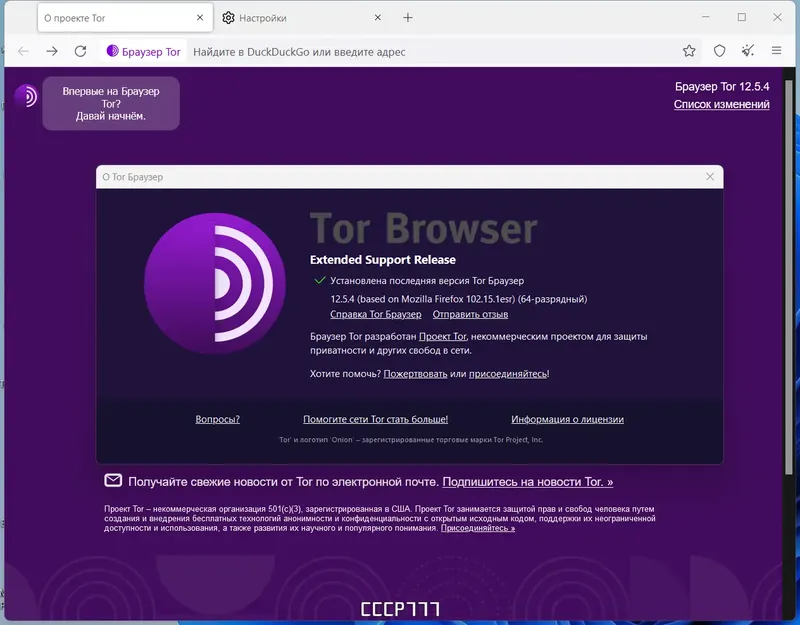Go forward with the toolbar arrow
Screen dimensions: 800x625
(x=52, y=51)
